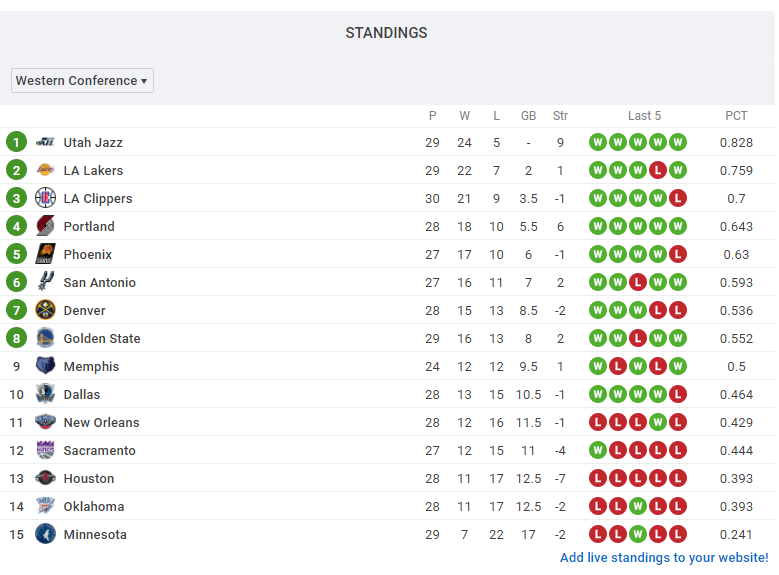Screen dimensions: 779x575
Task: Sort standings by PCT column header
Action: (x=736, y=116)
